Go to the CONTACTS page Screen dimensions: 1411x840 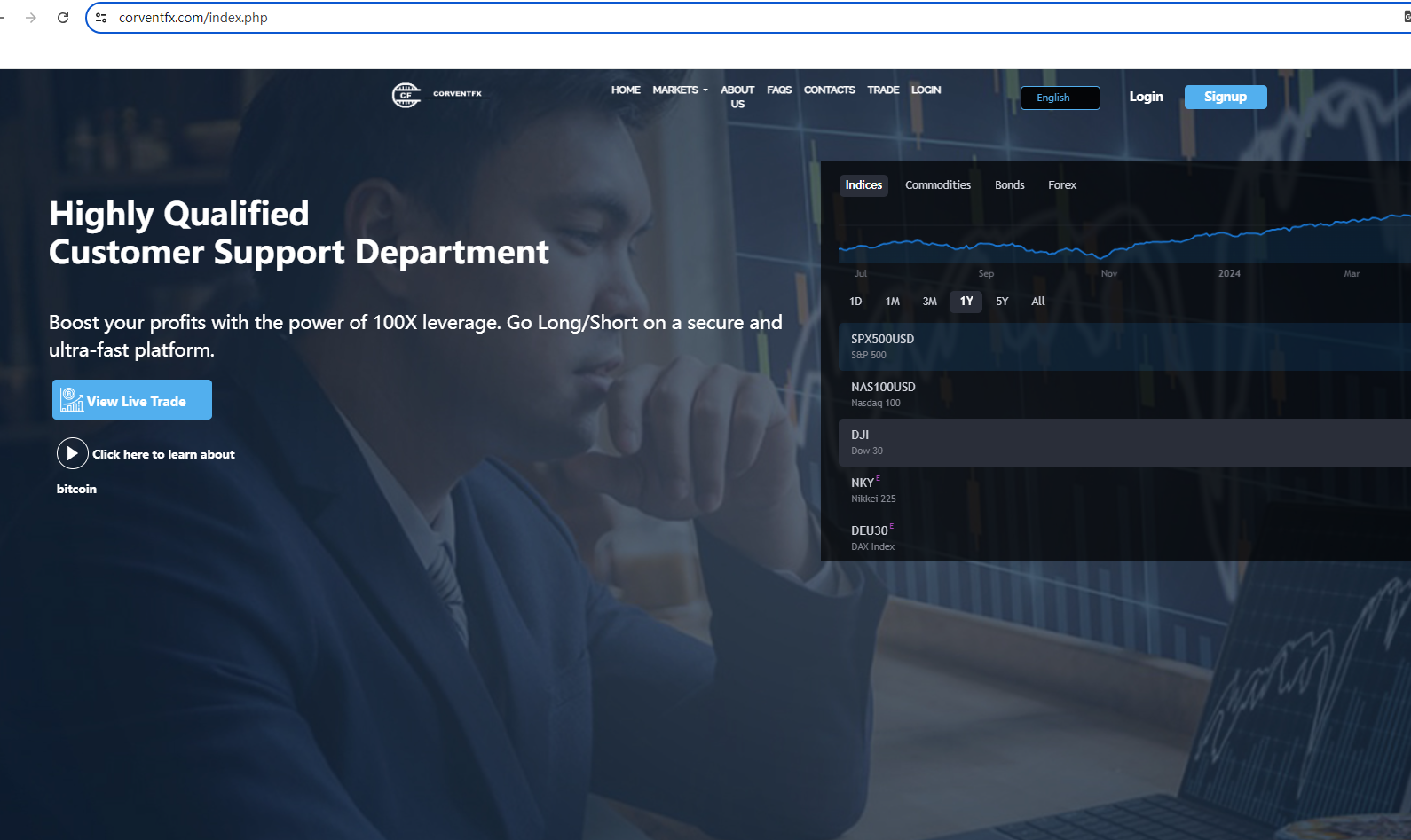pyautogui.click(x=829, y=90)
